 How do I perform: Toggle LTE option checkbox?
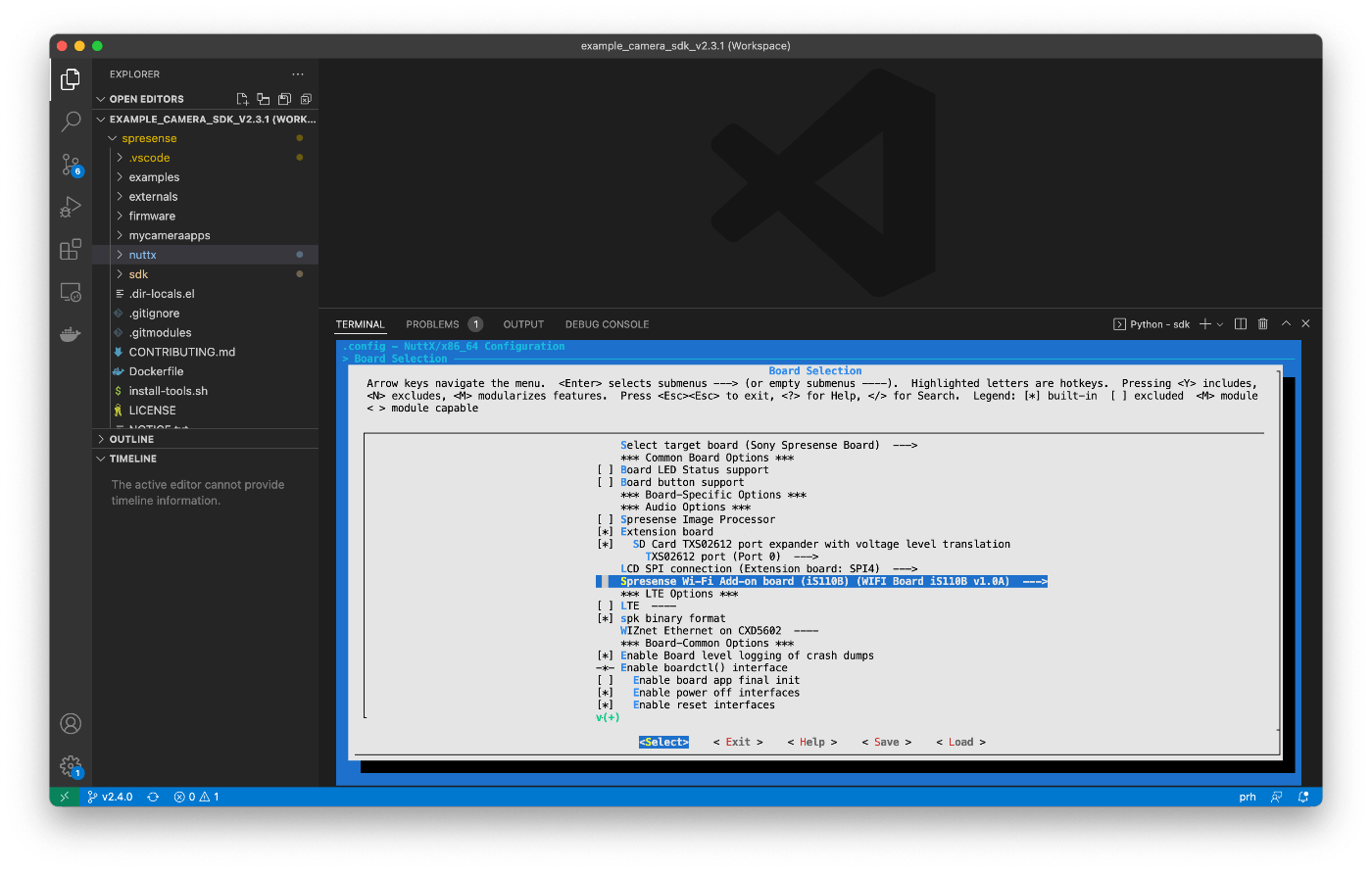[606, 606]
